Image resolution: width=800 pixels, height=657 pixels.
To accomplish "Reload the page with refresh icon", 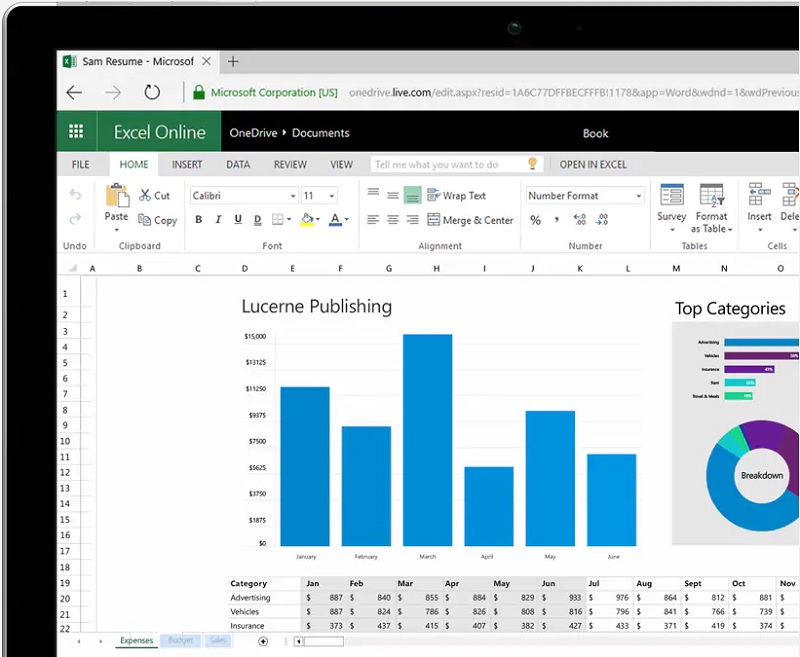I will pyautogui.click(x=152, y=92).
